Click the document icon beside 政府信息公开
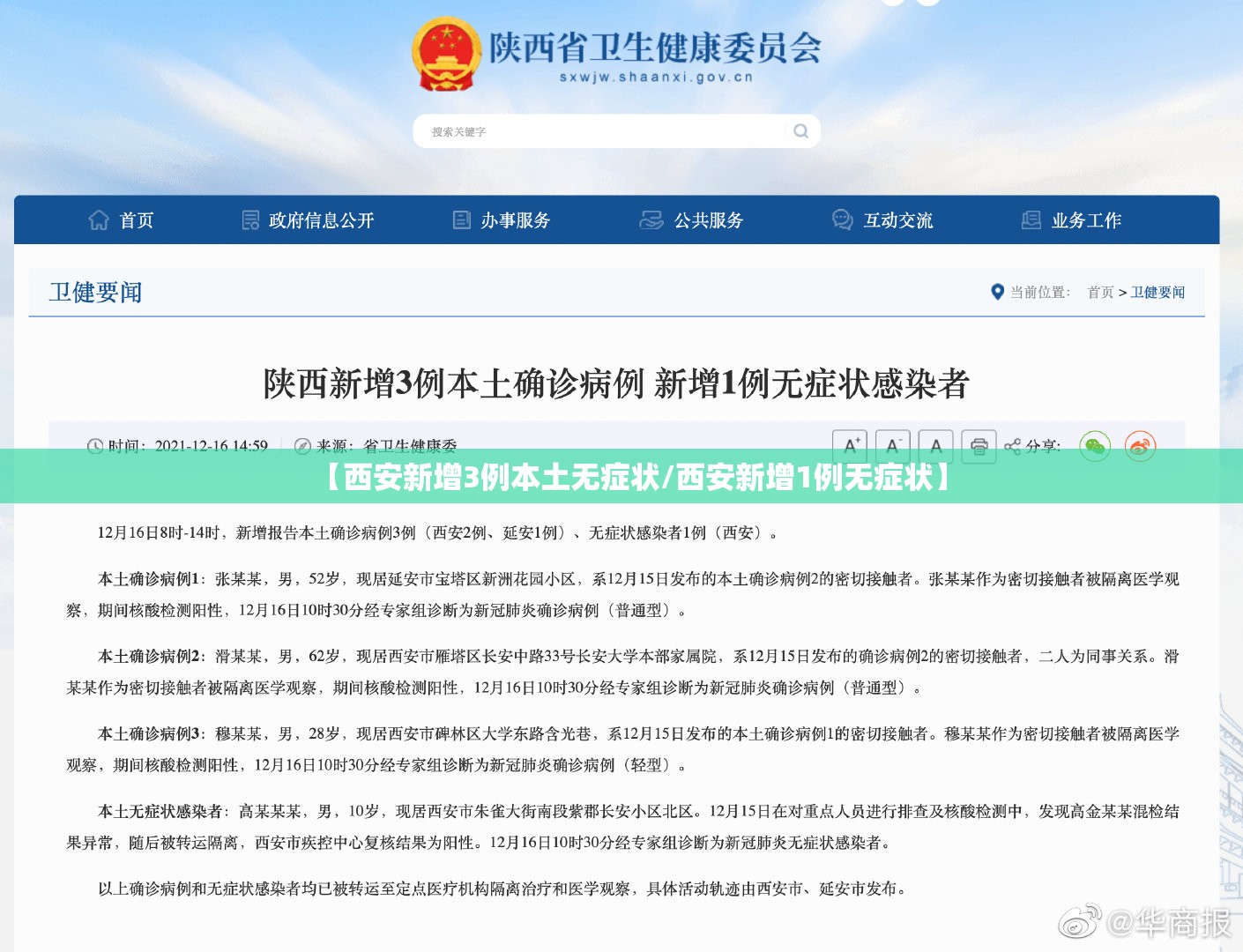 250,220
